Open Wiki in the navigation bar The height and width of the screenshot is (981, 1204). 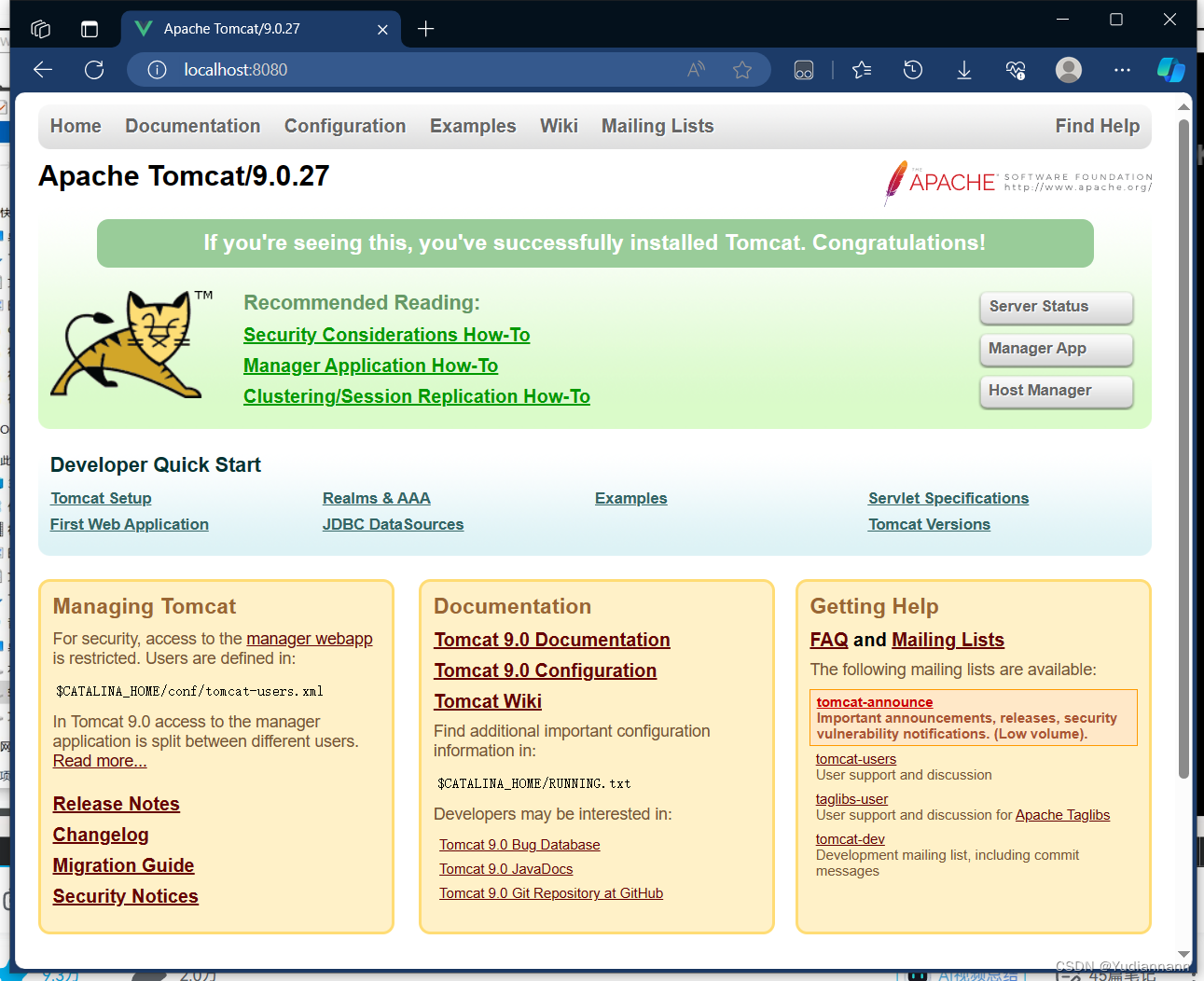pyautogui.click(x=559, y=126)
